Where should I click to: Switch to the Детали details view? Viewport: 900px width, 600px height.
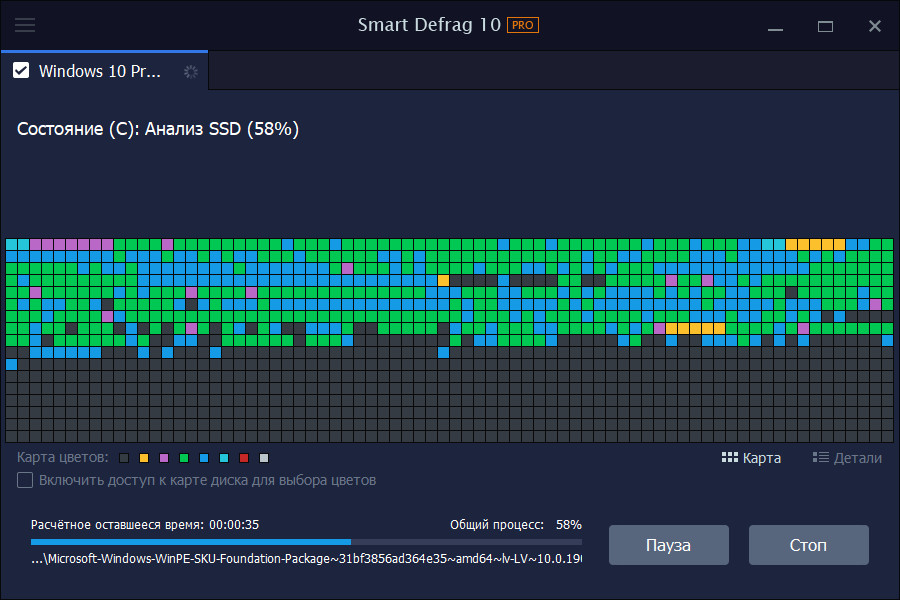click(847, 458)
